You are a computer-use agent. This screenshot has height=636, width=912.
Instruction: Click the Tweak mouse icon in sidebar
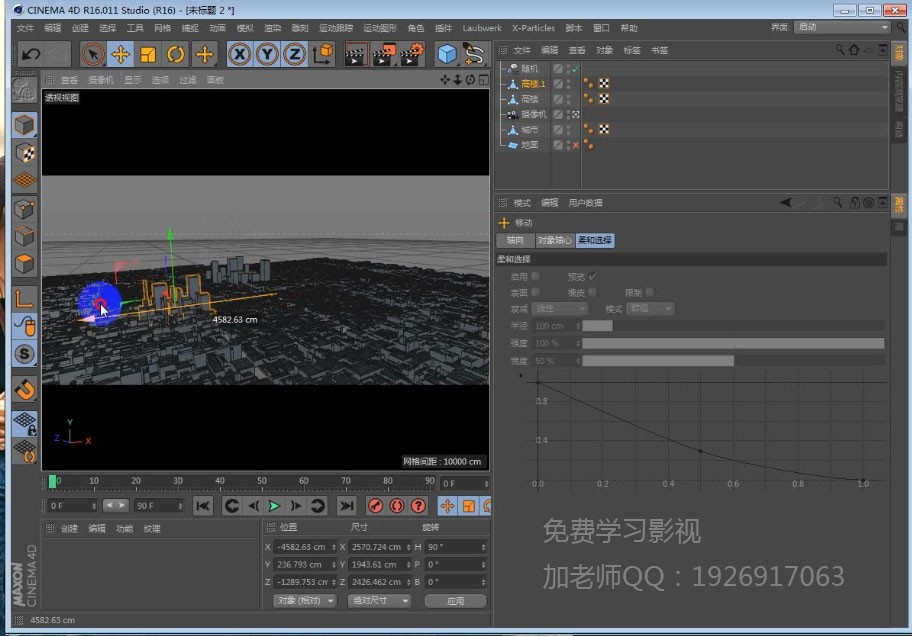(24, 326)
